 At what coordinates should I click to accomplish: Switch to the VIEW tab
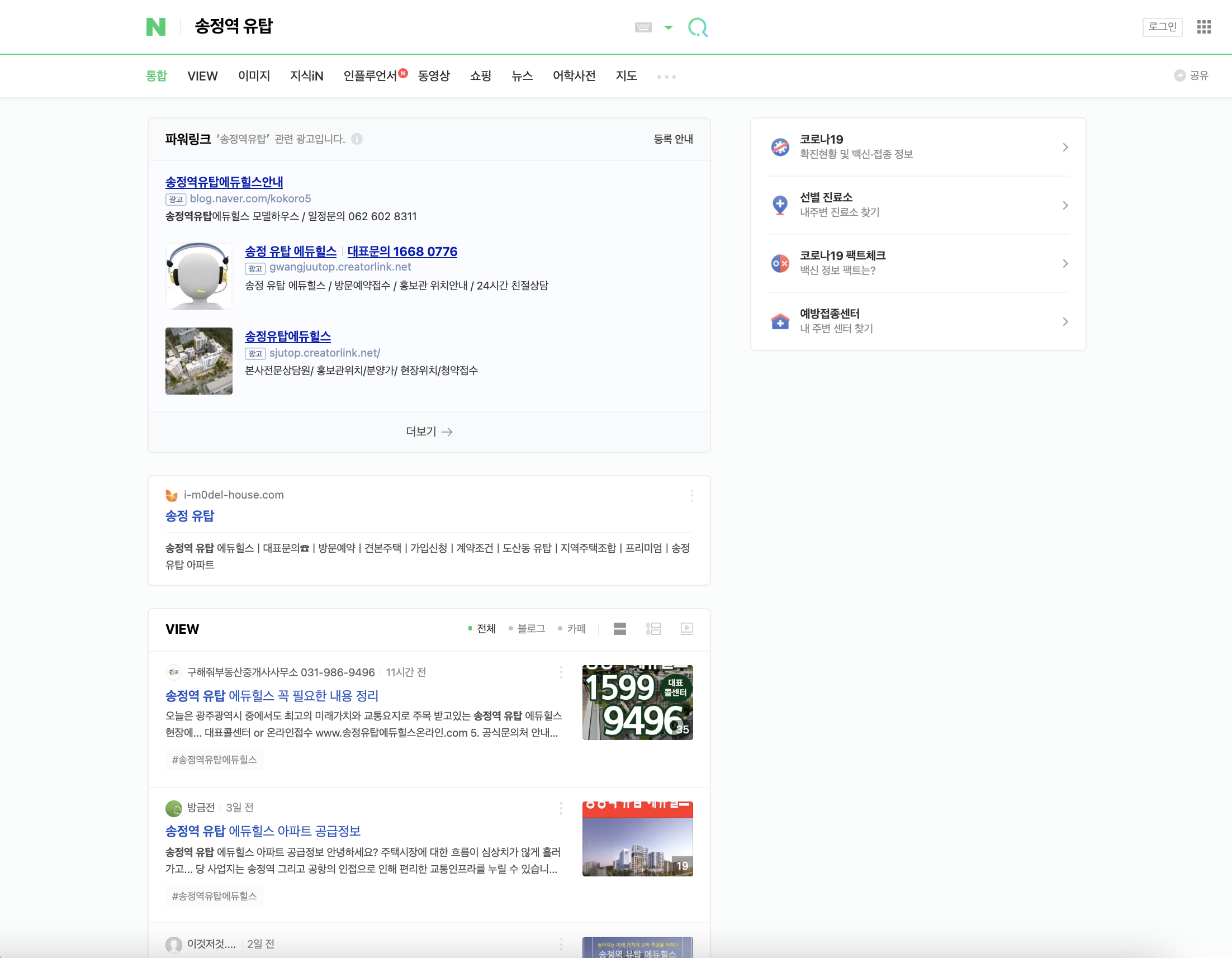tap(202, 75)
